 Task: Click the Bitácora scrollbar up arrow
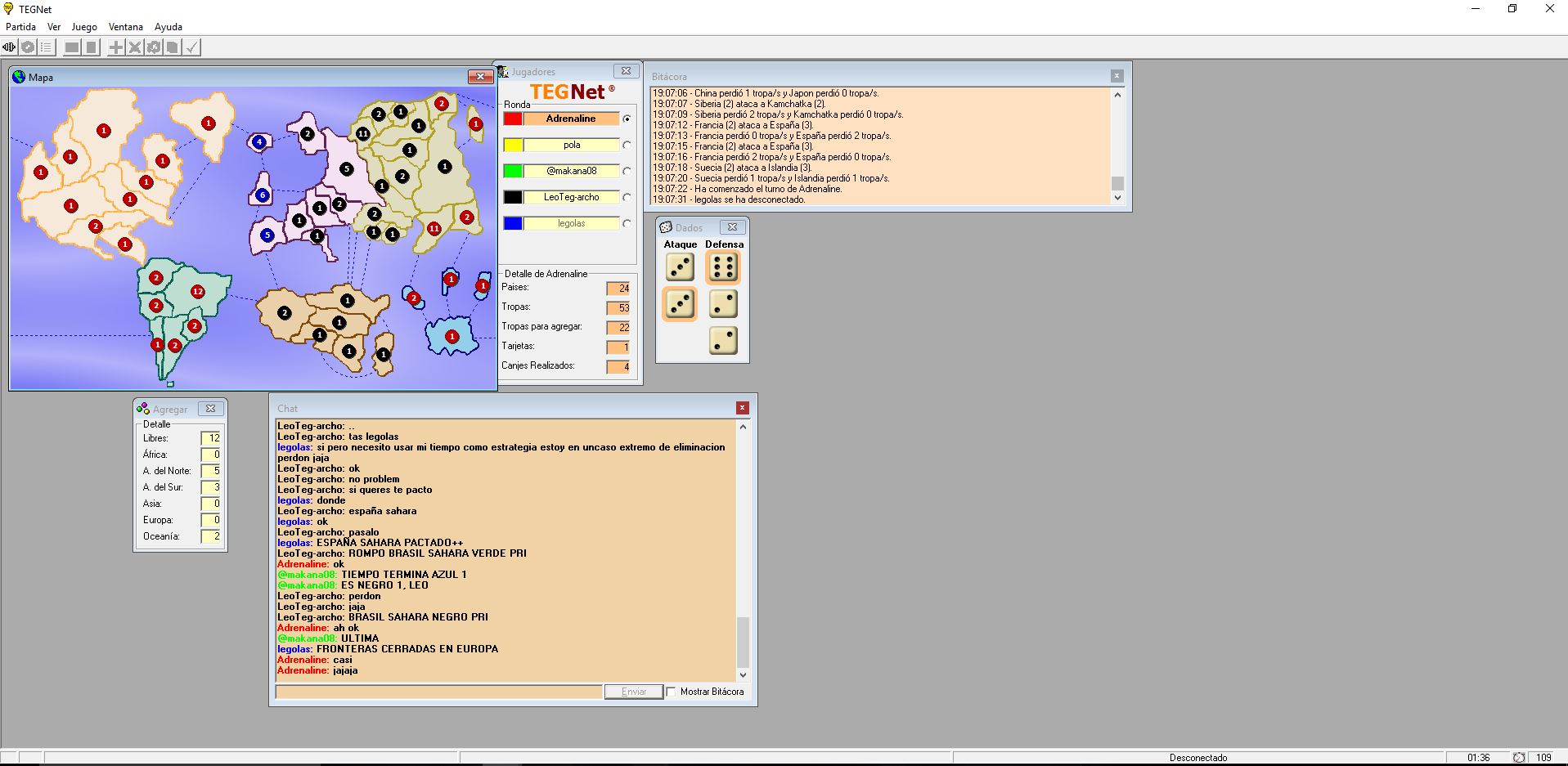click(1117, 95)
